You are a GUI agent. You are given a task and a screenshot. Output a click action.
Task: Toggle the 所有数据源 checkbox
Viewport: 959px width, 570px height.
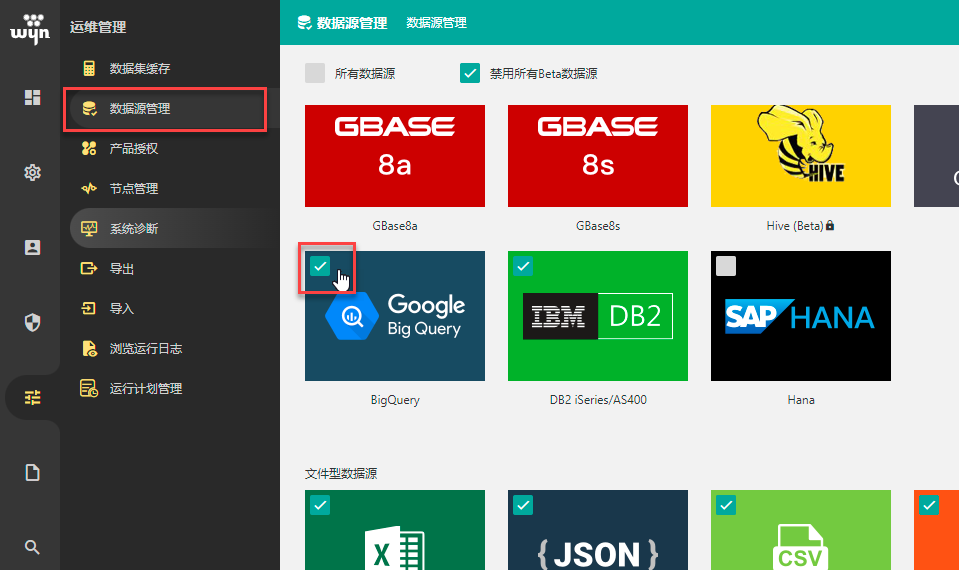tap(315, 73)
